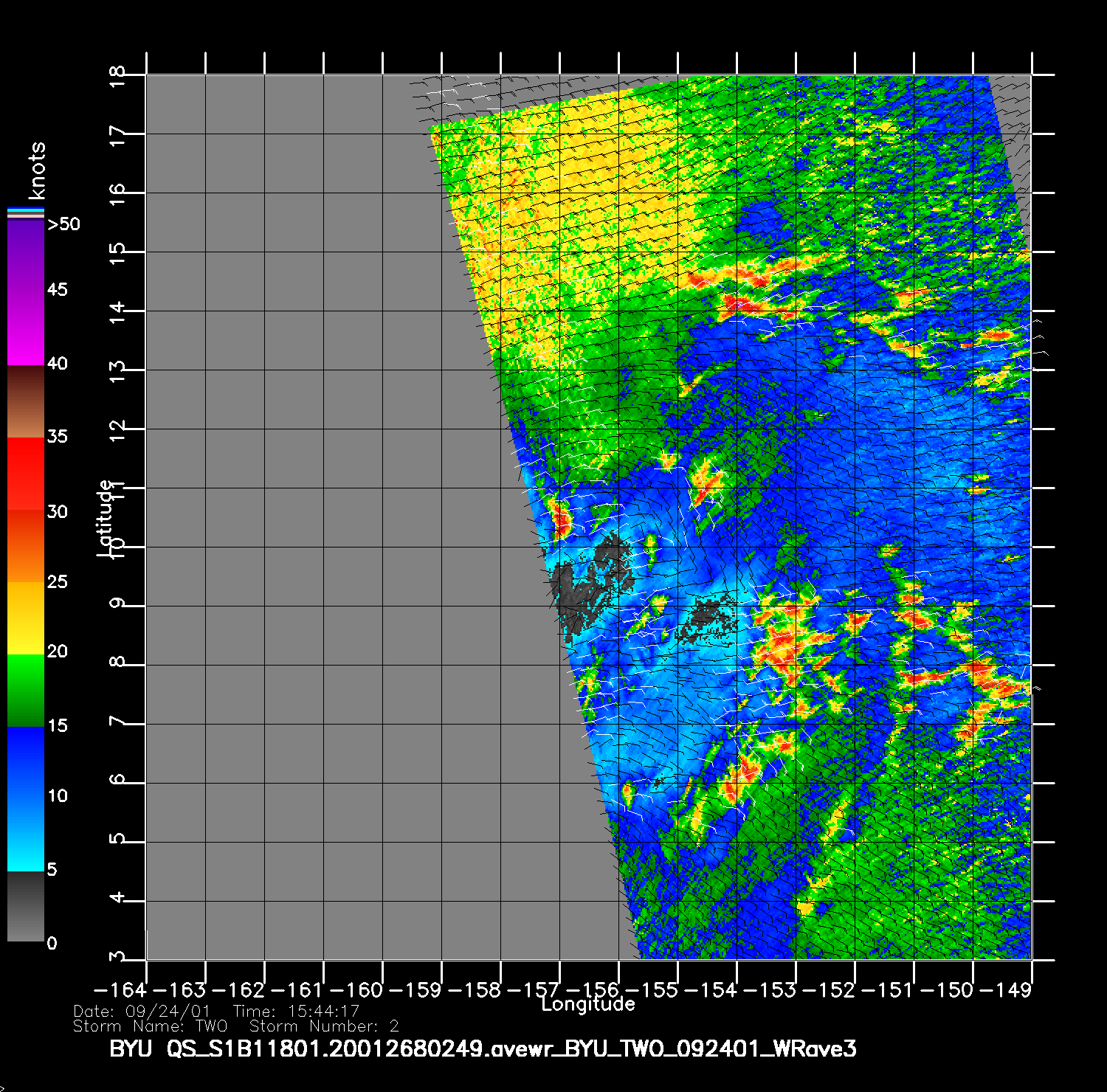Click the ">50" legend label
The width and height of the screenshot is (1107, 1092).
pyautogui.click(x=63, y=224)
